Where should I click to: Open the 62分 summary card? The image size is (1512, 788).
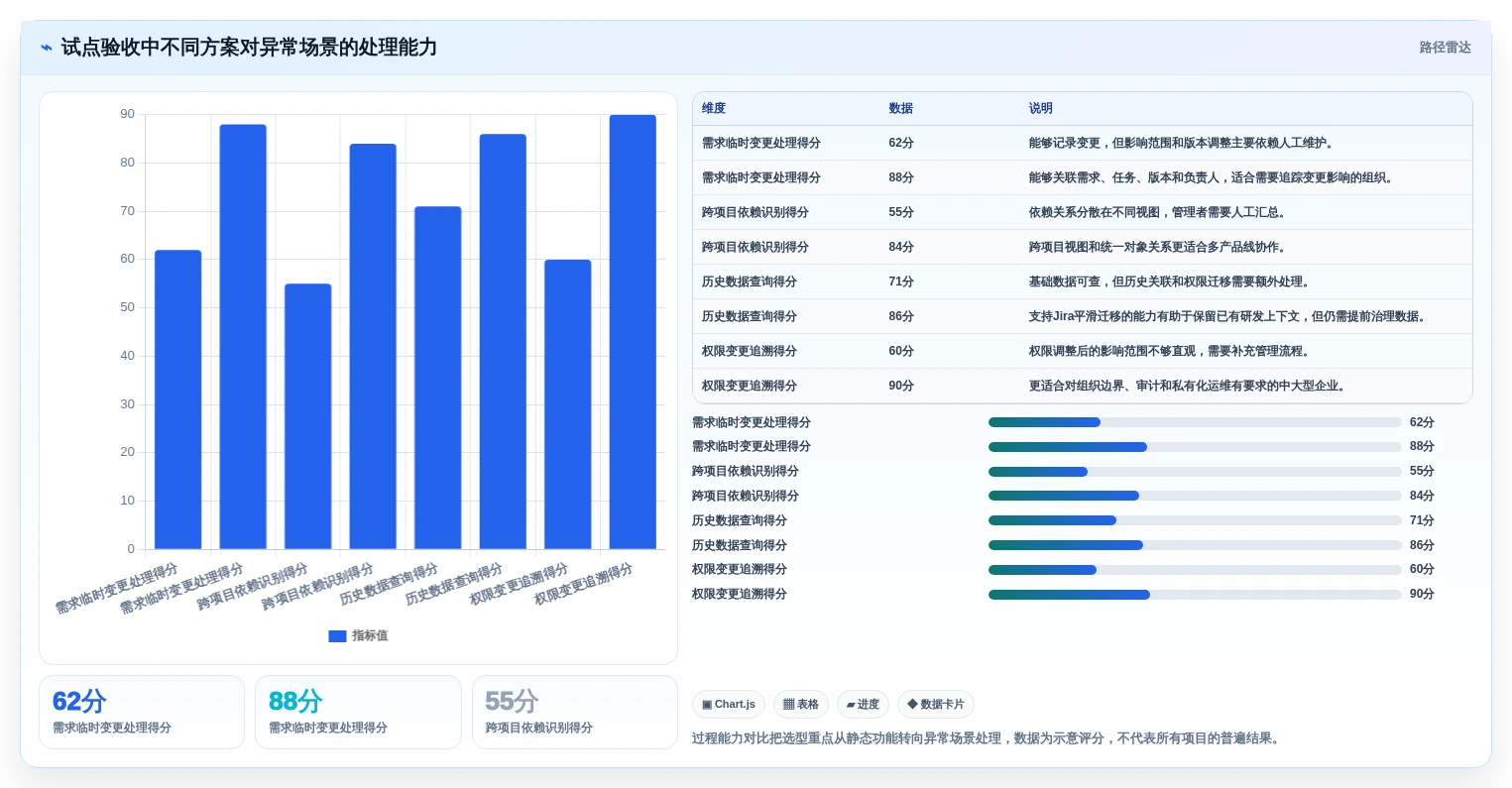pyautogui.click(x=142, y=712)
